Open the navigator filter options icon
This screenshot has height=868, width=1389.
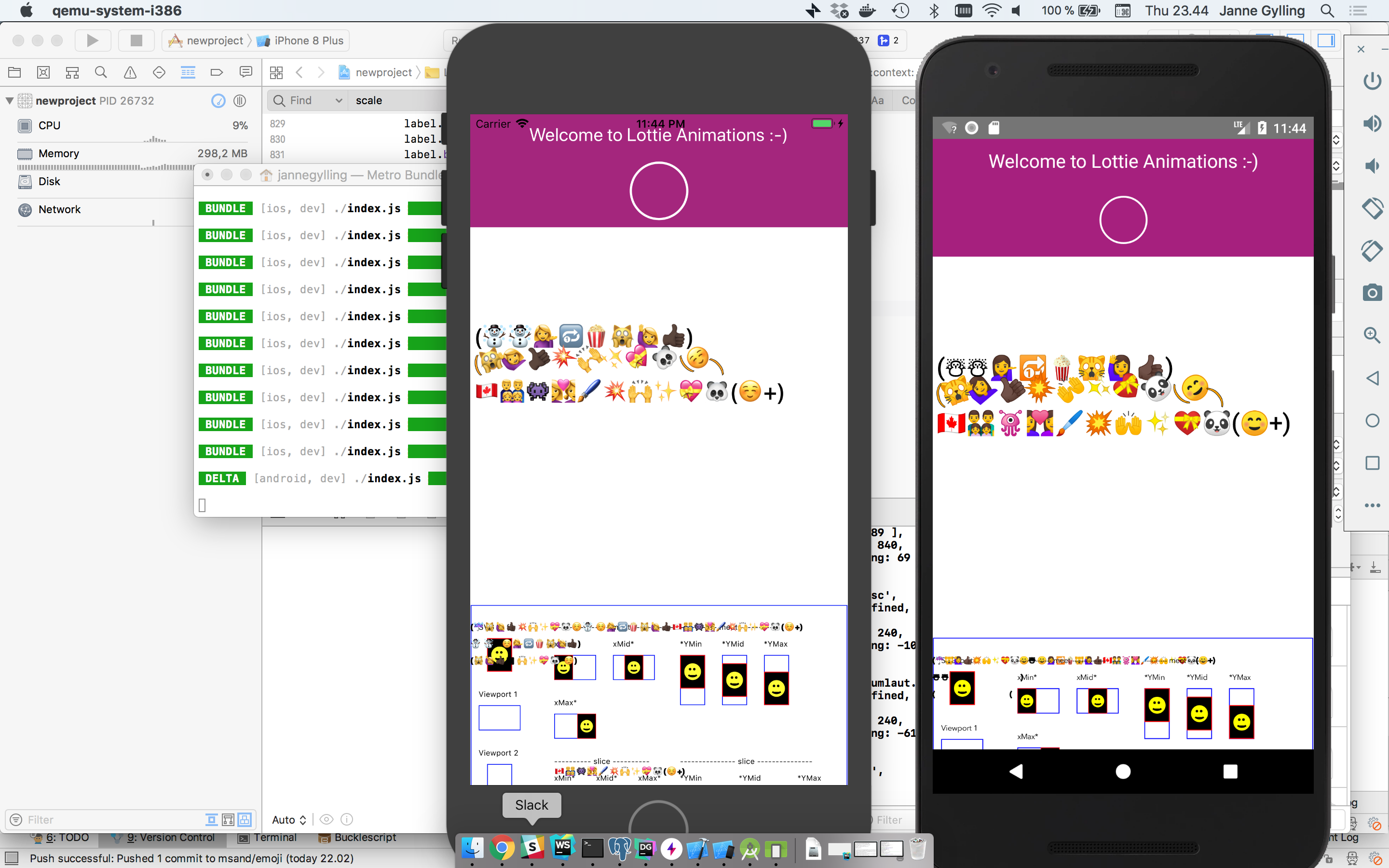pos(16,820)
